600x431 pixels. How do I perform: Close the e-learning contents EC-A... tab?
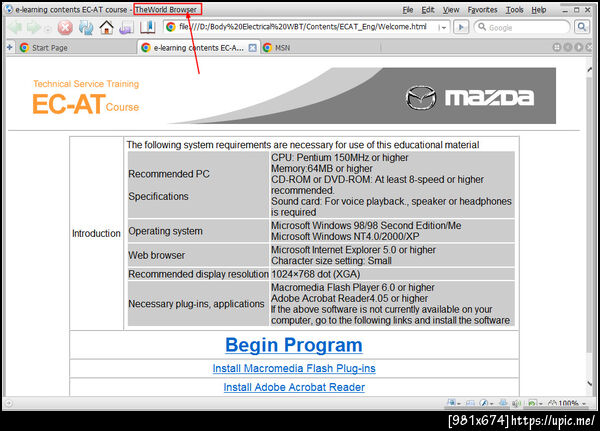point(253,48)
